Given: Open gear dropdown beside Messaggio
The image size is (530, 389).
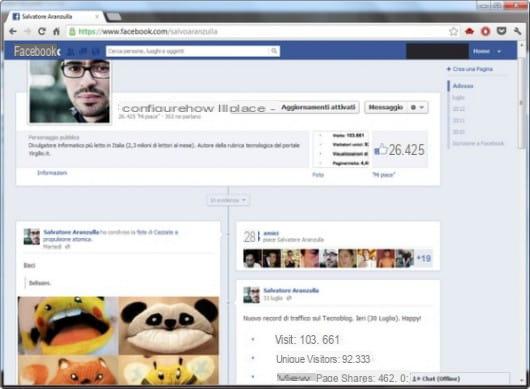Looking at the screenshot, I should [x=417, y=107].
